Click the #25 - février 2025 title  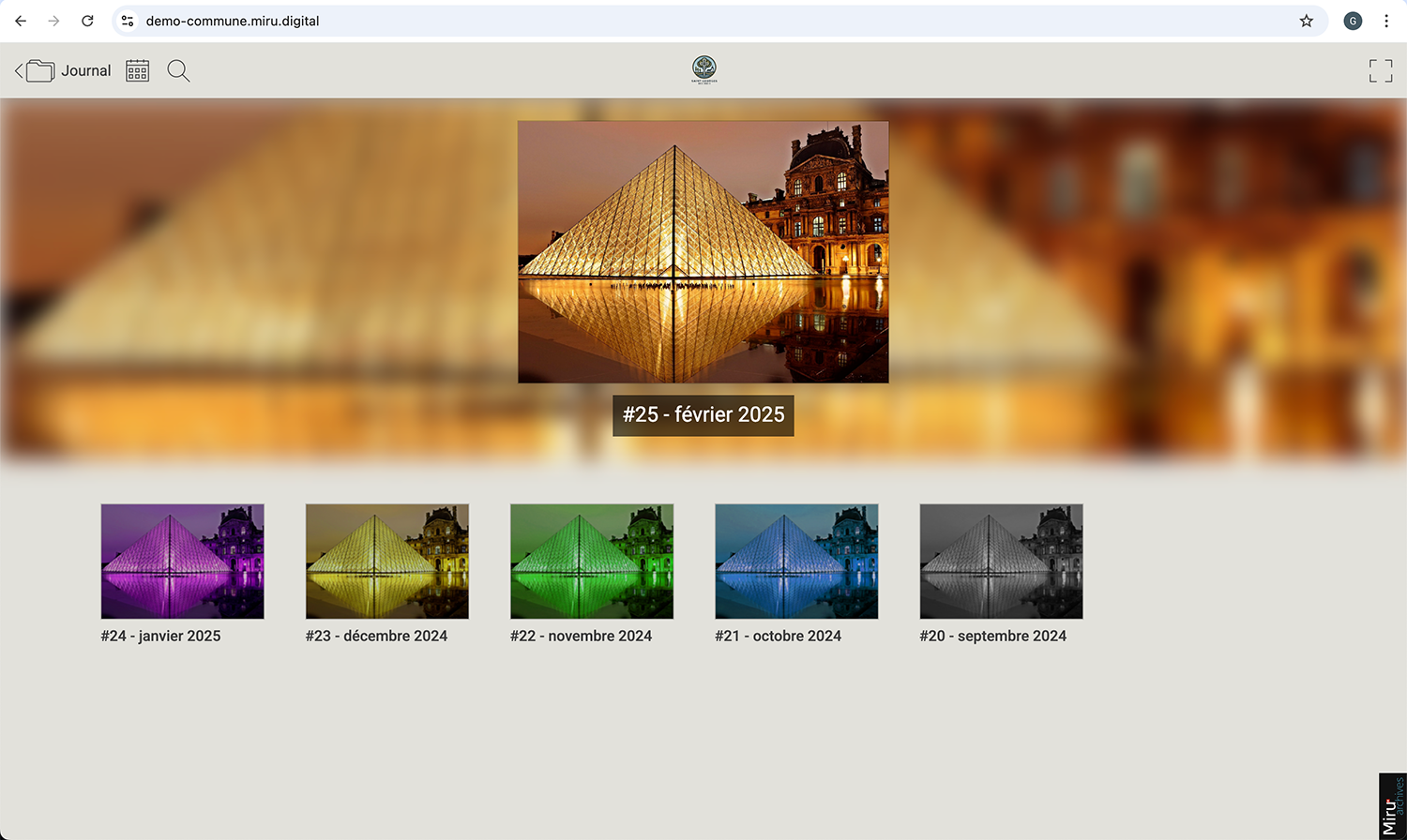(x=703, y=414)
